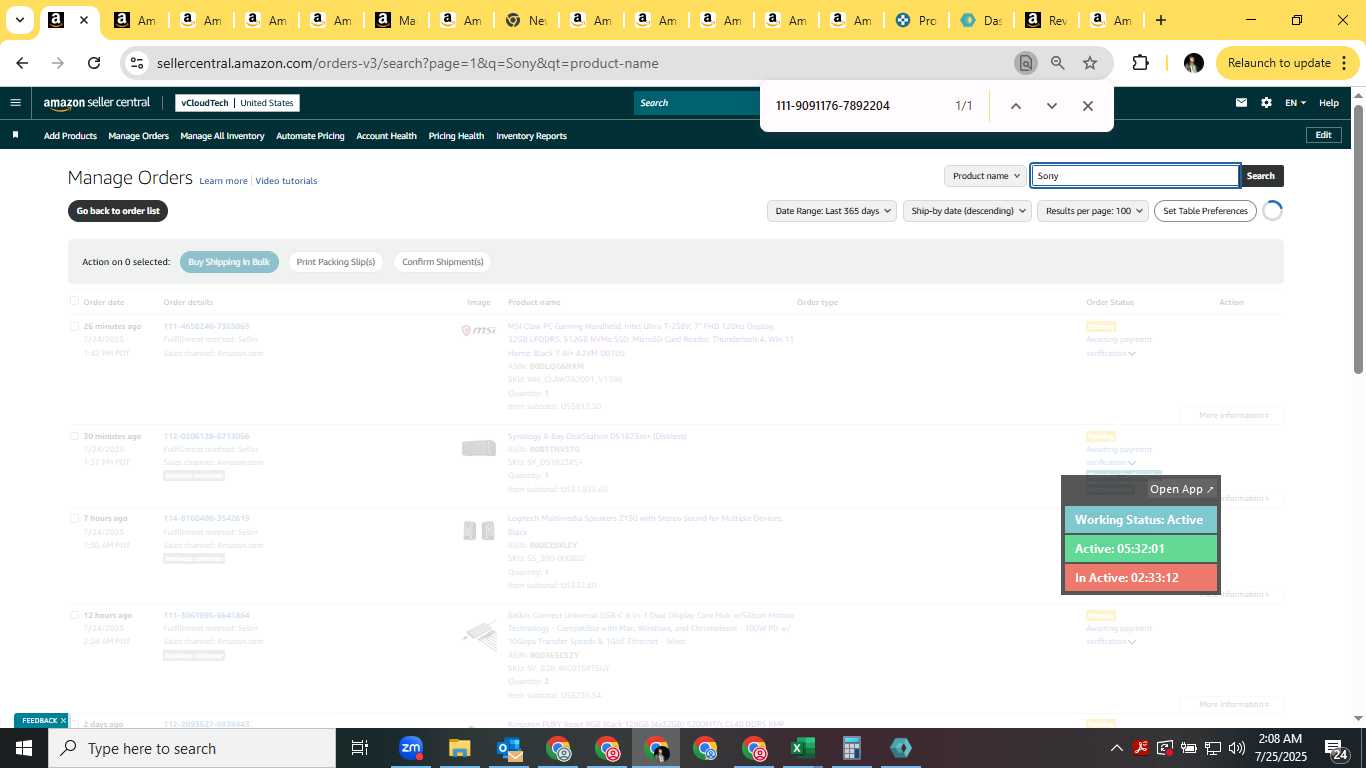Open a new browser tab
This screenshot has width=1366, height=768.
point(1160,20)
